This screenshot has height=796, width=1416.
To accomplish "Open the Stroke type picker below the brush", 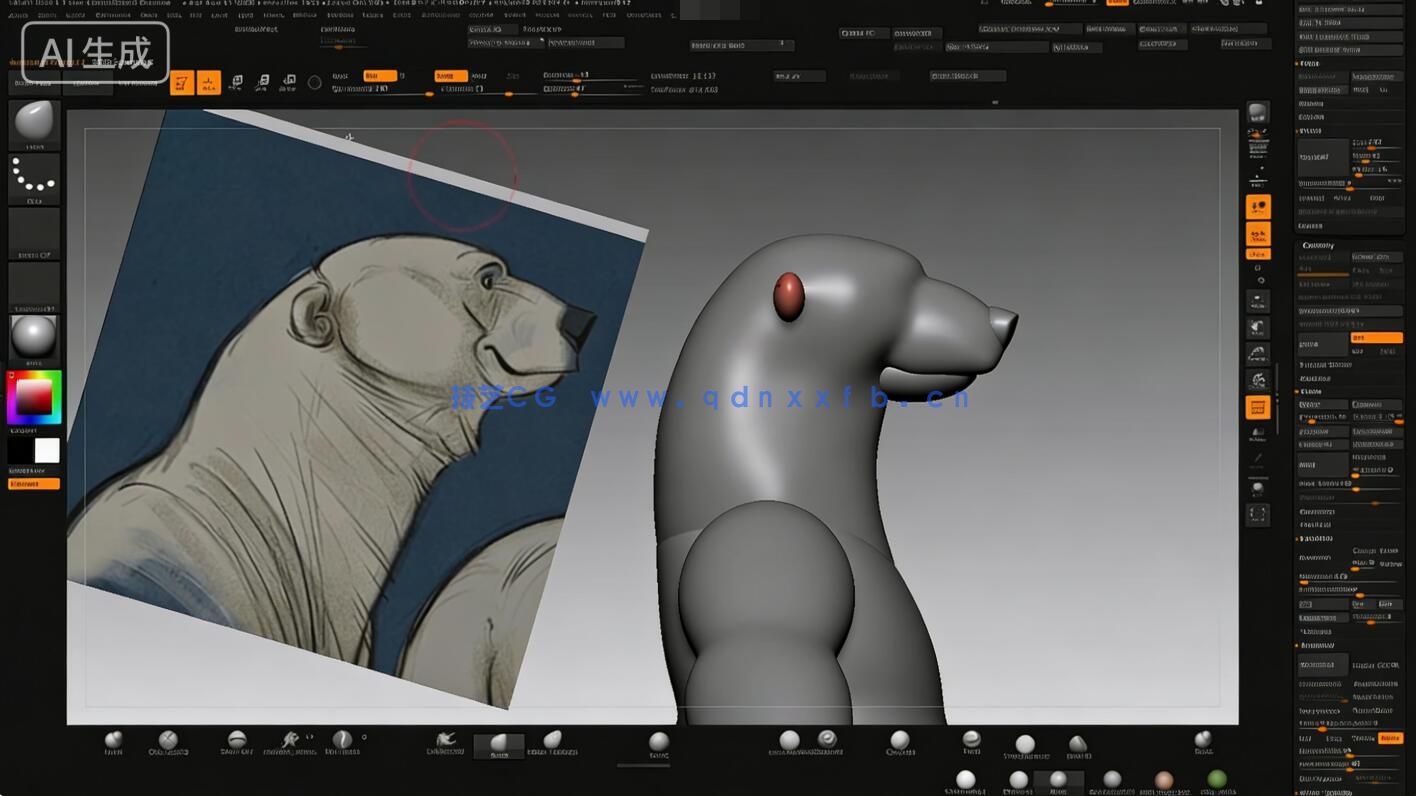I will (34, 177).
